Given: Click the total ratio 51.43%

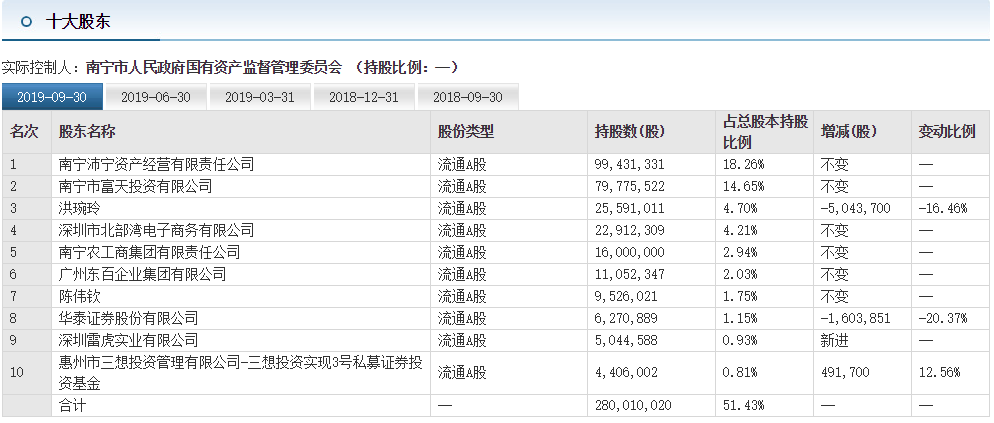Looking at the screenshot, I should [744, 405].
